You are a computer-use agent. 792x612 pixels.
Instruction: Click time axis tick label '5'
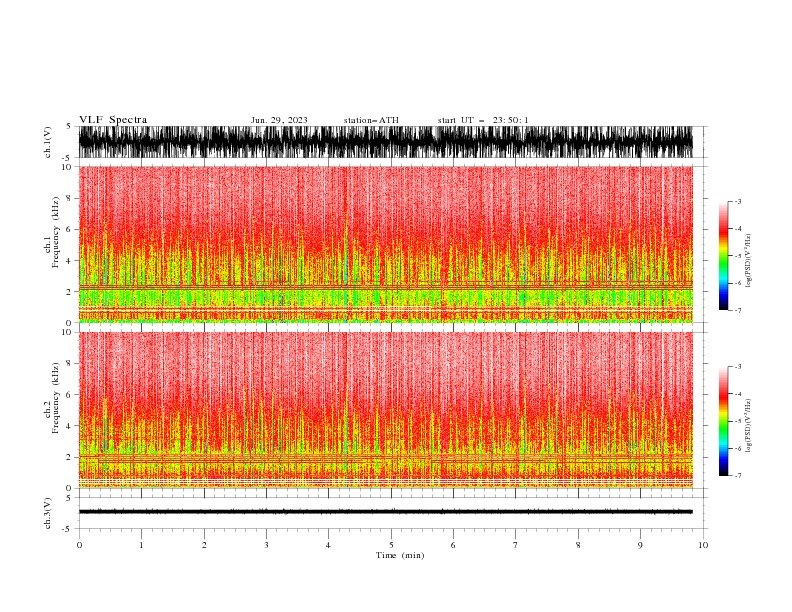[x=391, y=545]
